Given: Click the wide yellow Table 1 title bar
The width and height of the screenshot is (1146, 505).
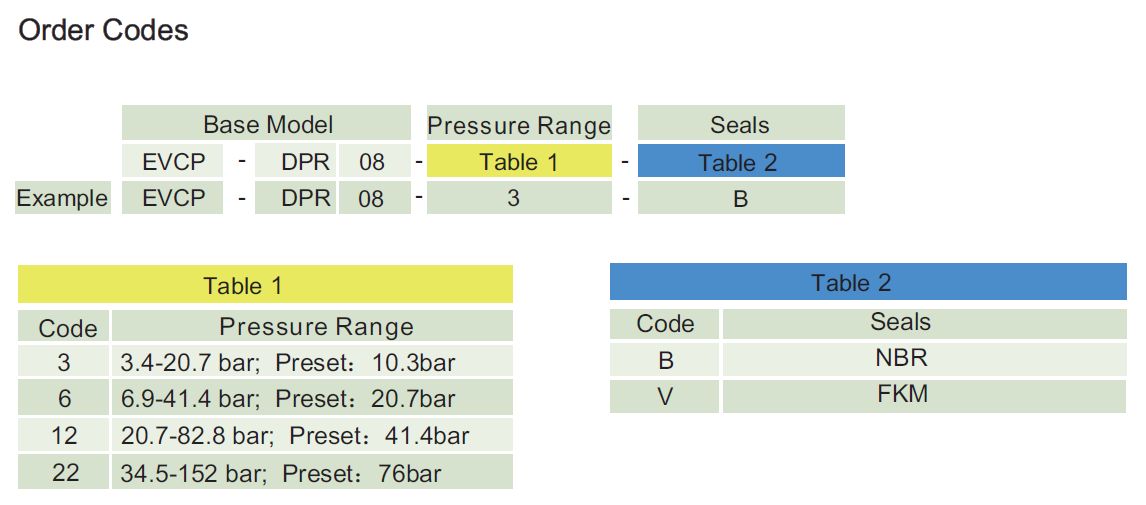Looking at the screenshot, I should click(265, 285).
